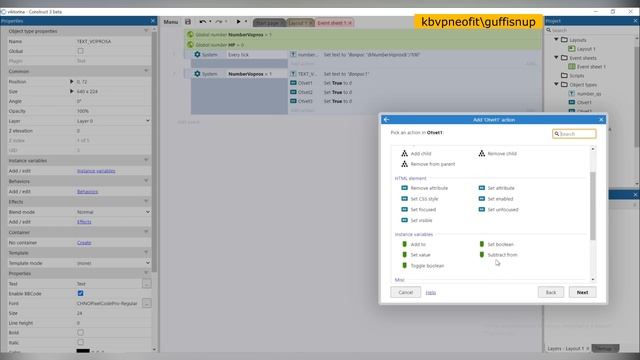The image size is (640, 360).
Task: Switch to the Start page tab
Action: pos(269,23)
